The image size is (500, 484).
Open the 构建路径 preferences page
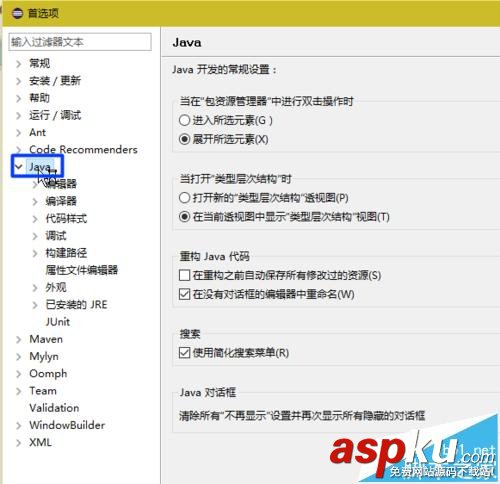tap(66, 253)
